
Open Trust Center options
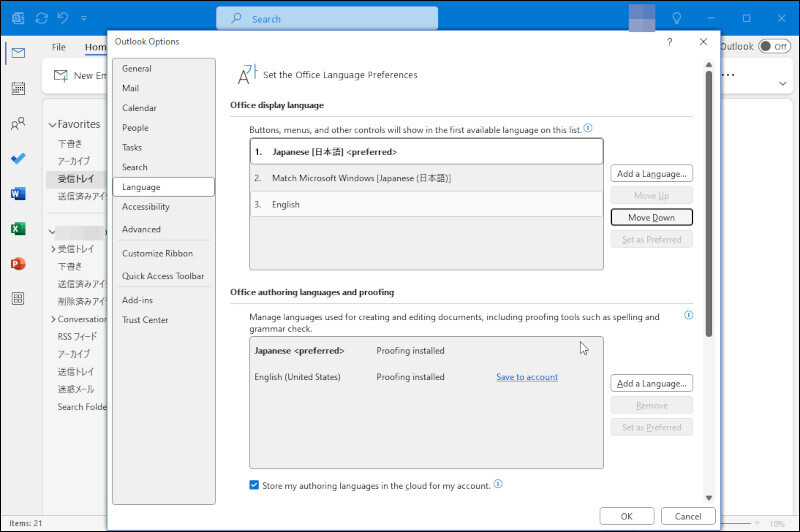pos(163,320)
